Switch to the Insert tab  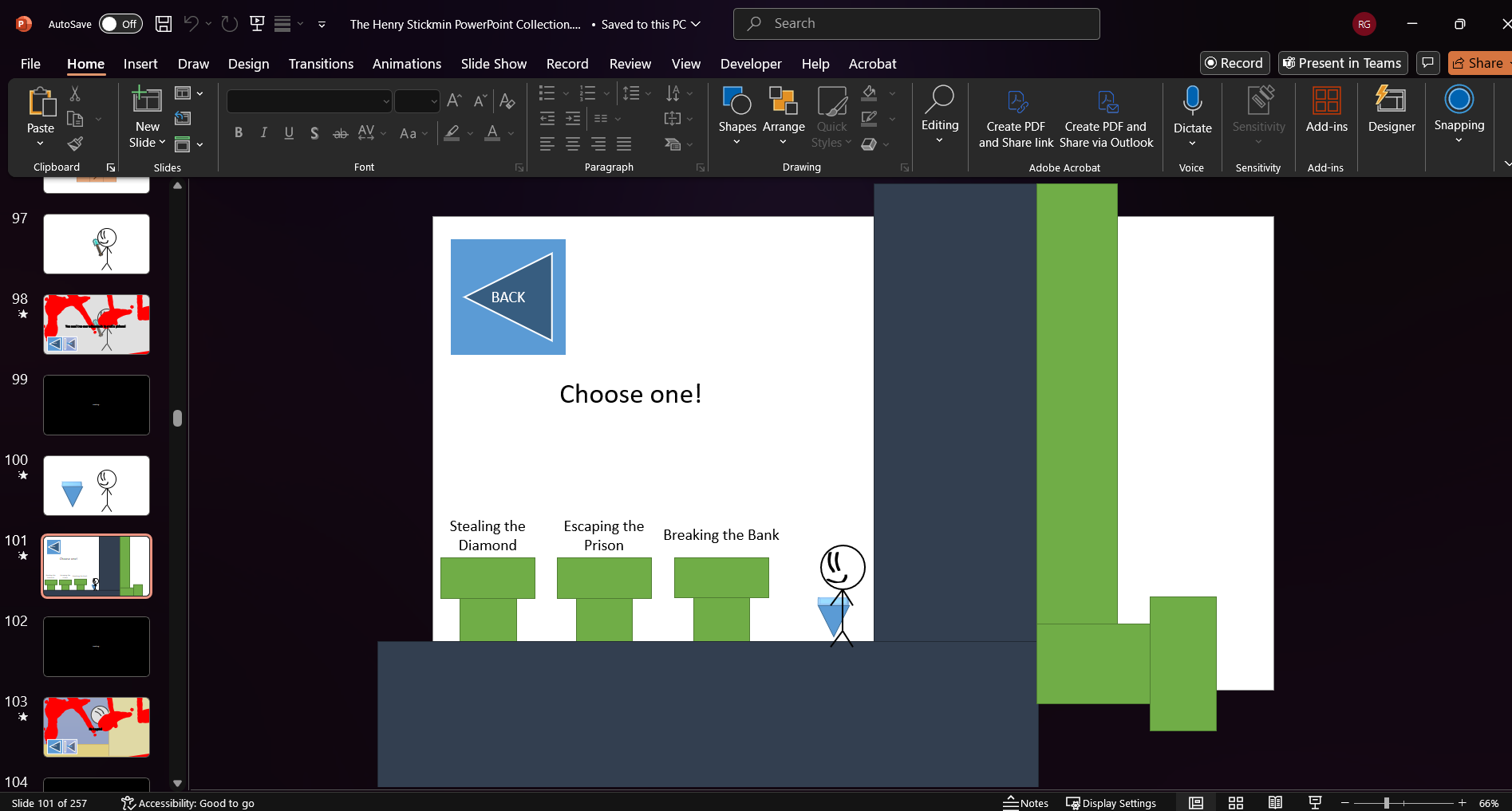tap(140, 64)
